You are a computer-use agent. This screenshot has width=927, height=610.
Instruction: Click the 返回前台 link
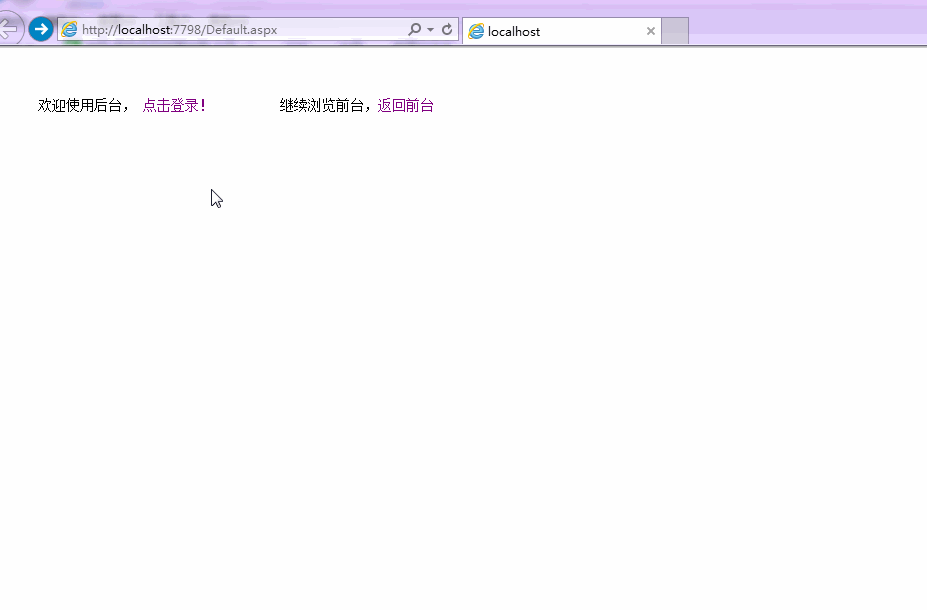tap(405, 105)
